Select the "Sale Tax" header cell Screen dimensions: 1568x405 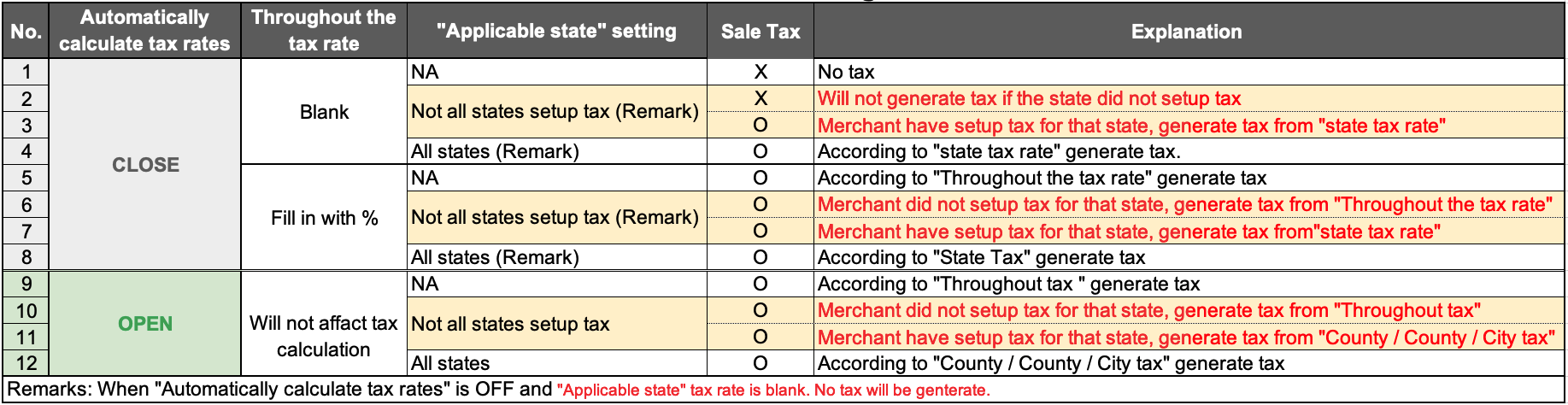click(x=761, y=31)
